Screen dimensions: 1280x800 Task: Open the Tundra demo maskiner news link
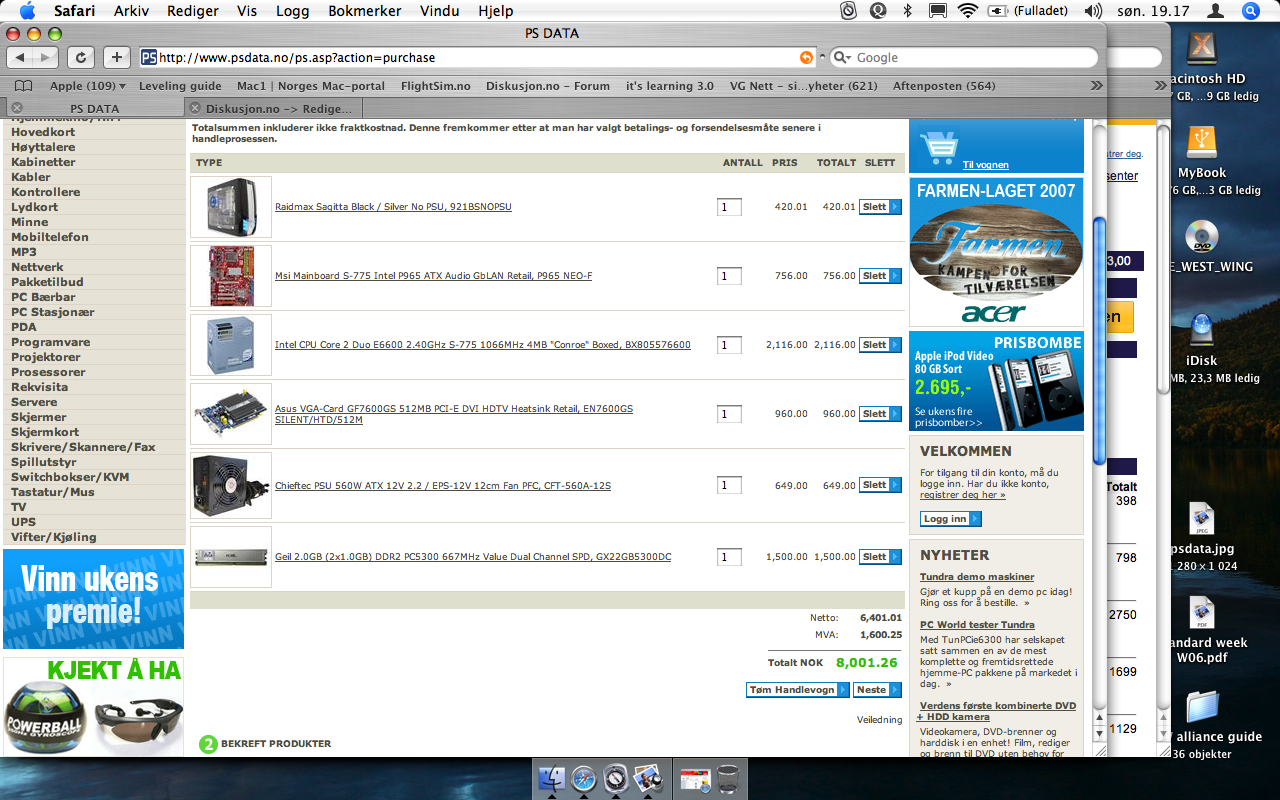coord(977,577)
